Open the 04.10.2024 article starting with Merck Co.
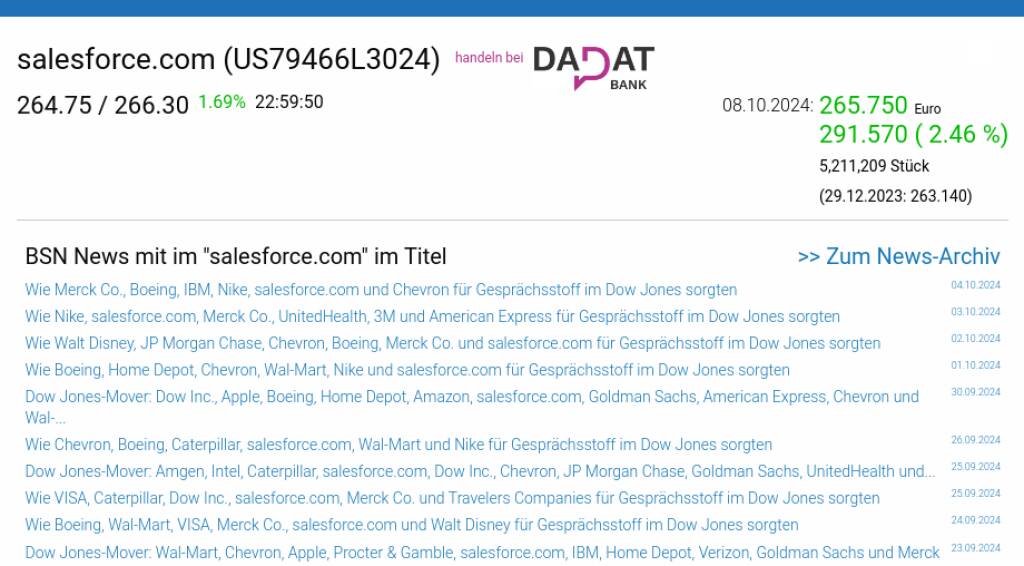1024x566 pixels. tap(381, 289)
